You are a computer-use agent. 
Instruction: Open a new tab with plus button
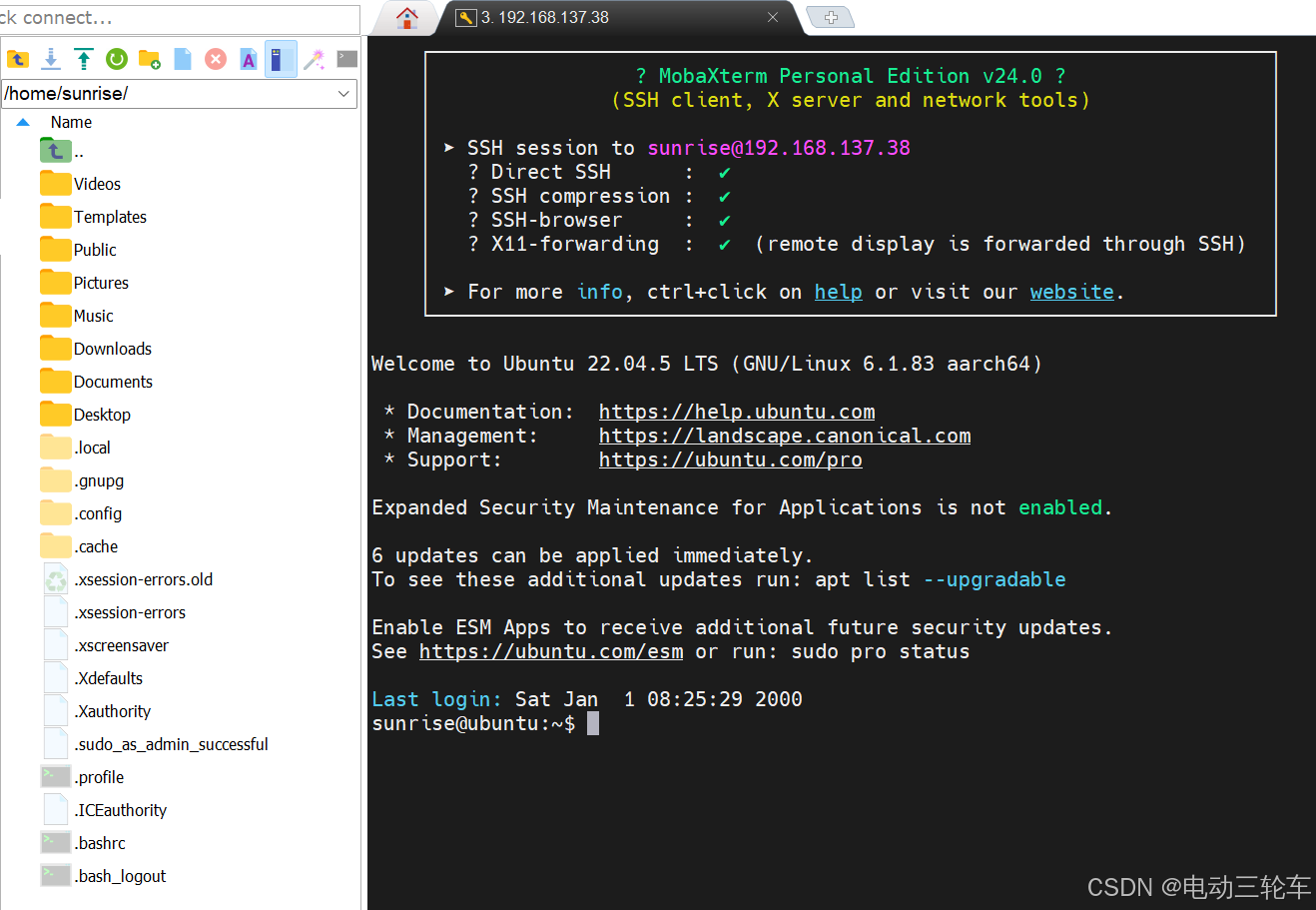coord(831,17)
